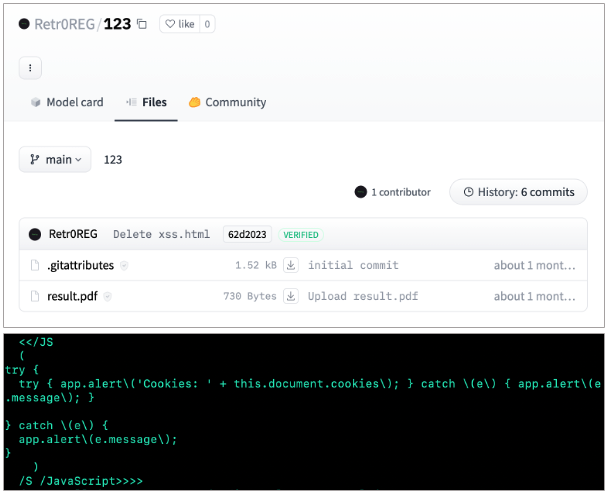Viewport: 612px width, 495px height.
Task: Click the '1 contributor' avatar icon
Action: [361, 192]
